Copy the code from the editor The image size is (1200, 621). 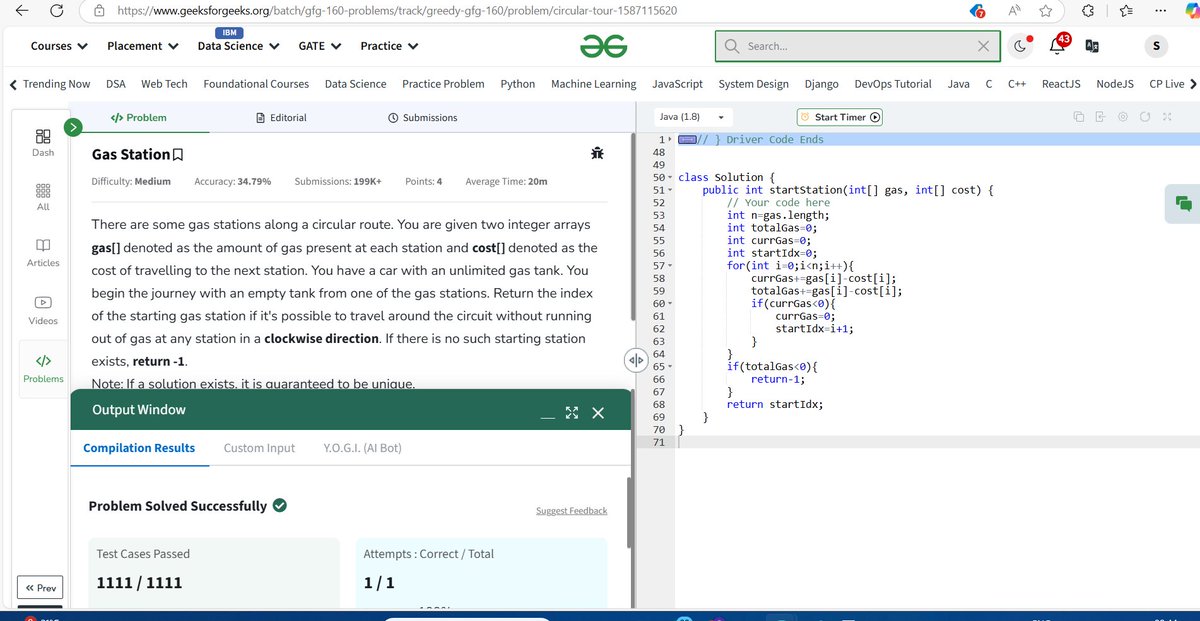click(x=1080, y=117)
